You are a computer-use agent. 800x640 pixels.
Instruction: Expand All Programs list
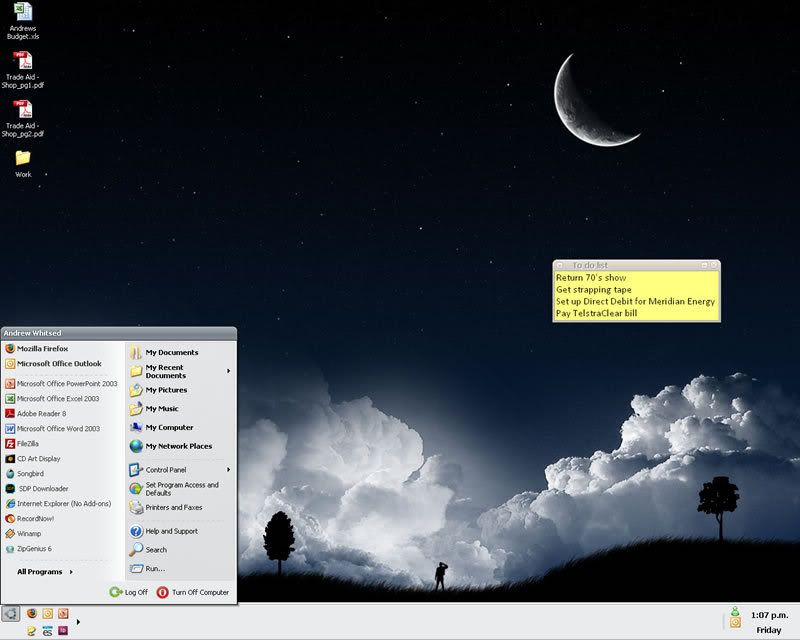(45, 572)
